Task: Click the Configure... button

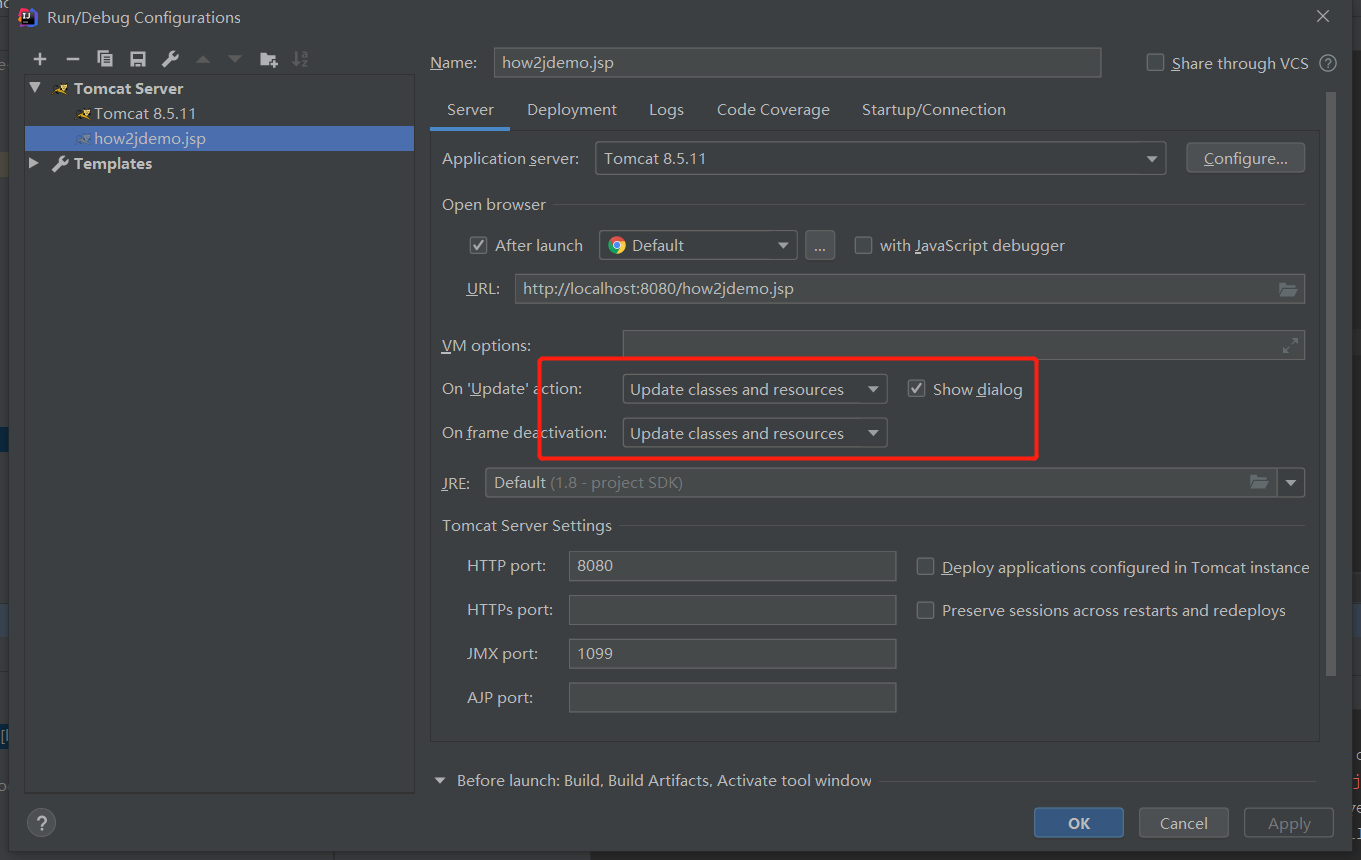Action: [x=1245, y=158]
